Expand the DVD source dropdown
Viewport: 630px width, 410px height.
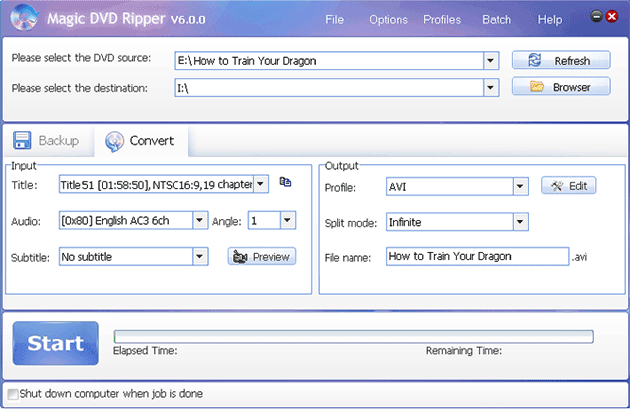[490, 60]
